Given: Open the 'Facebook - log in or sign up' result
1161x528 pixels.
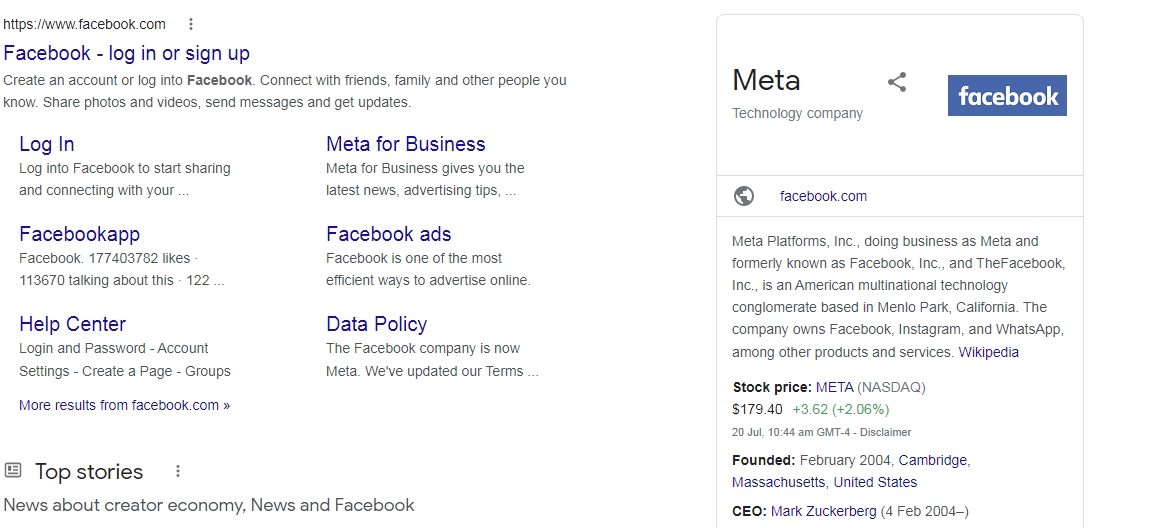Looking at the screenshot, I should point(126,53).
